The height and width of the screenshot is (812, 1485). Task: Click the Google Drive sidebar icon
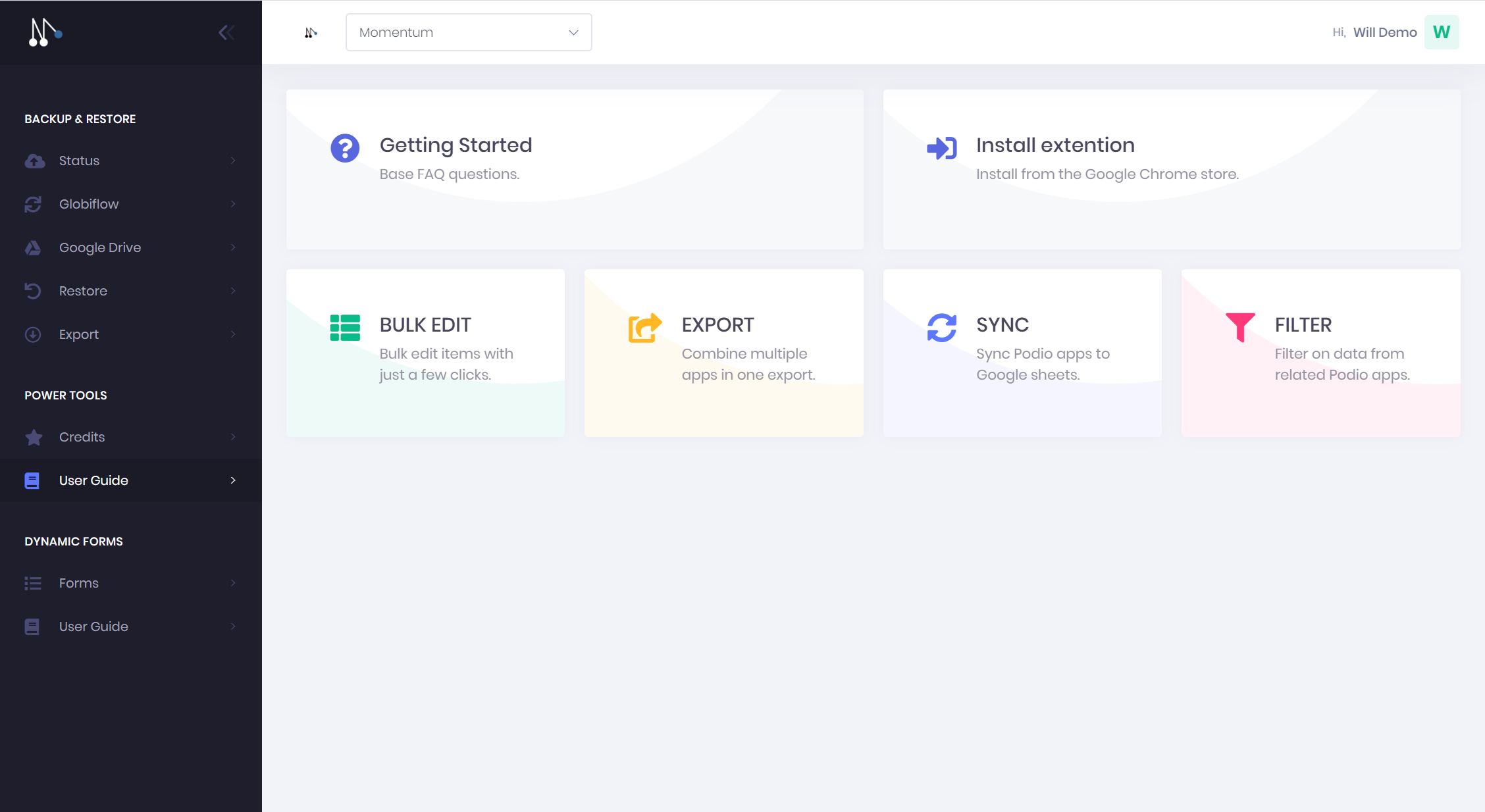(x=33, y=247)
